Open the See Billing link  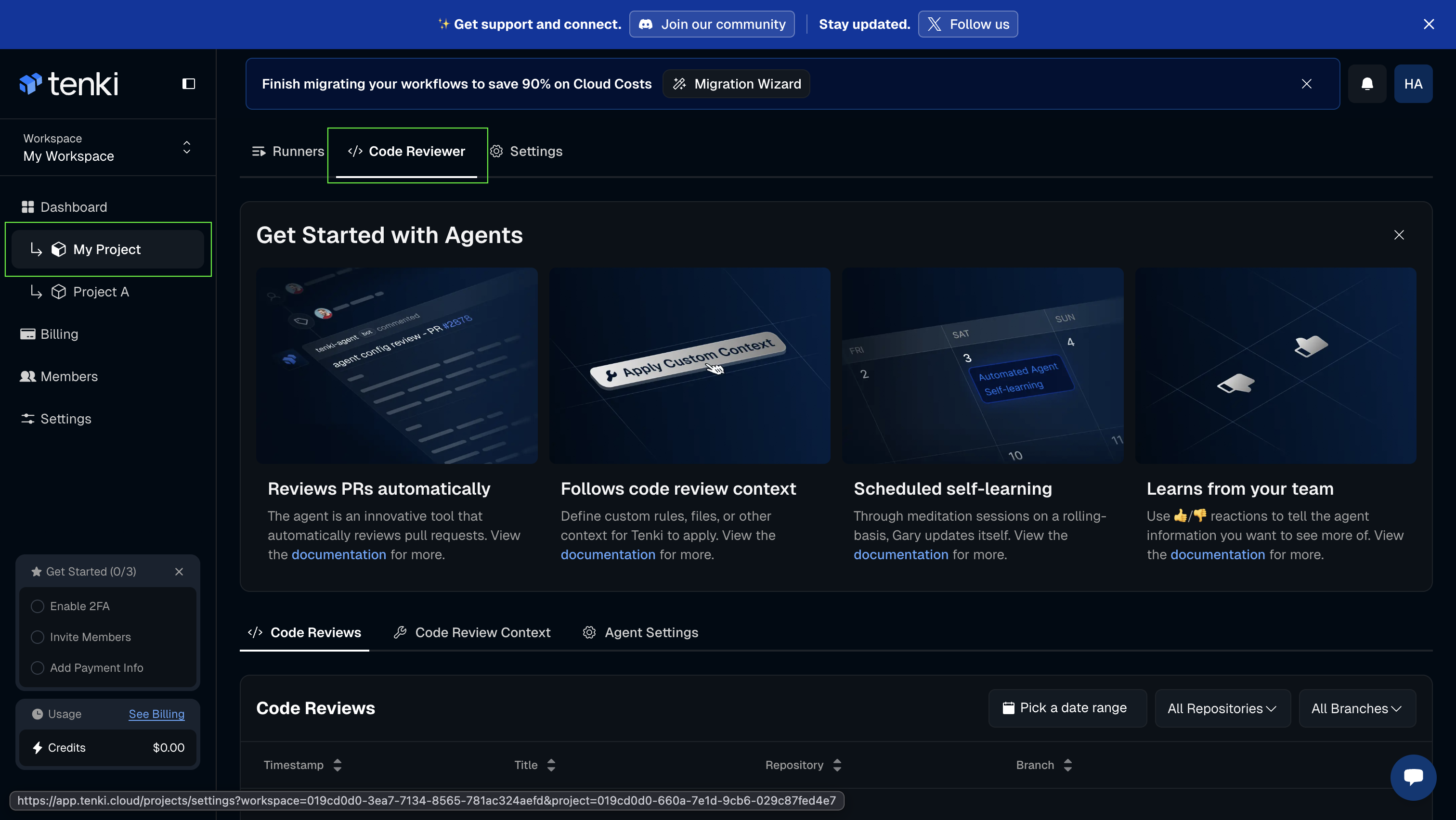point(156,714)
